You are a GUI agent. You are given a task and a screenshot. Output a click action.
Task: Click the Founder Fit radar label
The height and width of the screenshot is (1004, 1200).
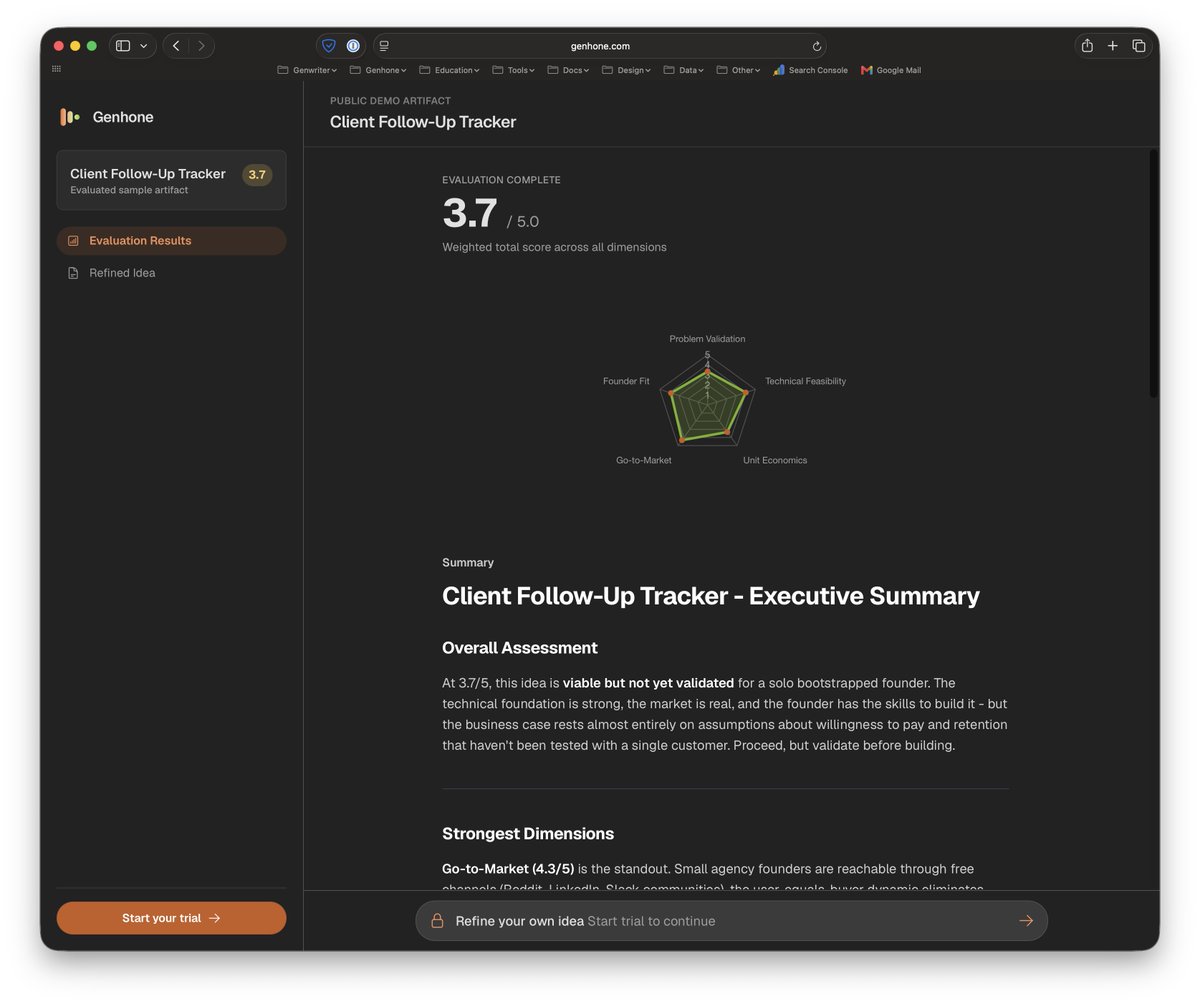point(626,381)
